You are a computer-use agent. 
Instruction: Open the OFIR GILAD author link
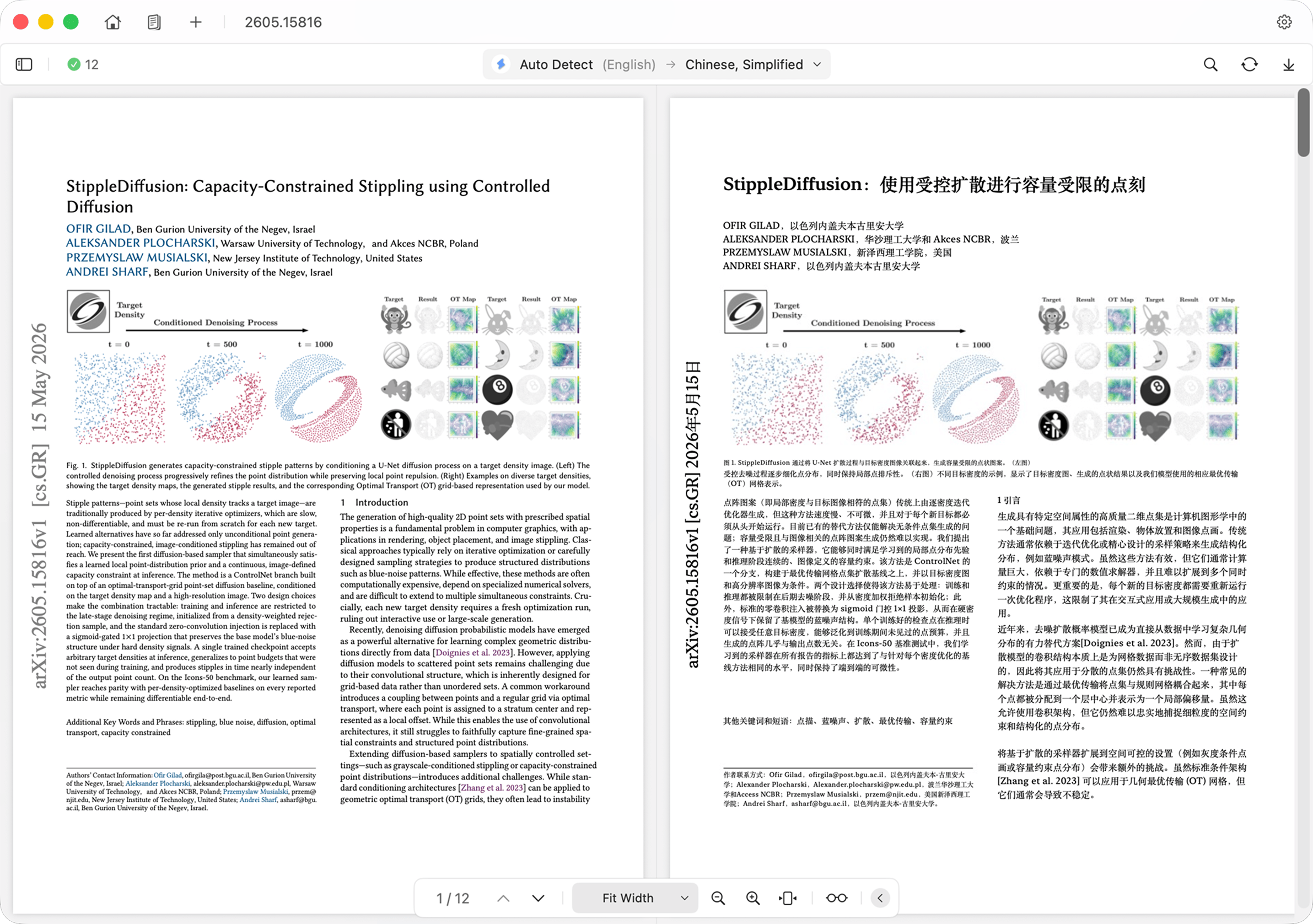(x=98, y=228)
